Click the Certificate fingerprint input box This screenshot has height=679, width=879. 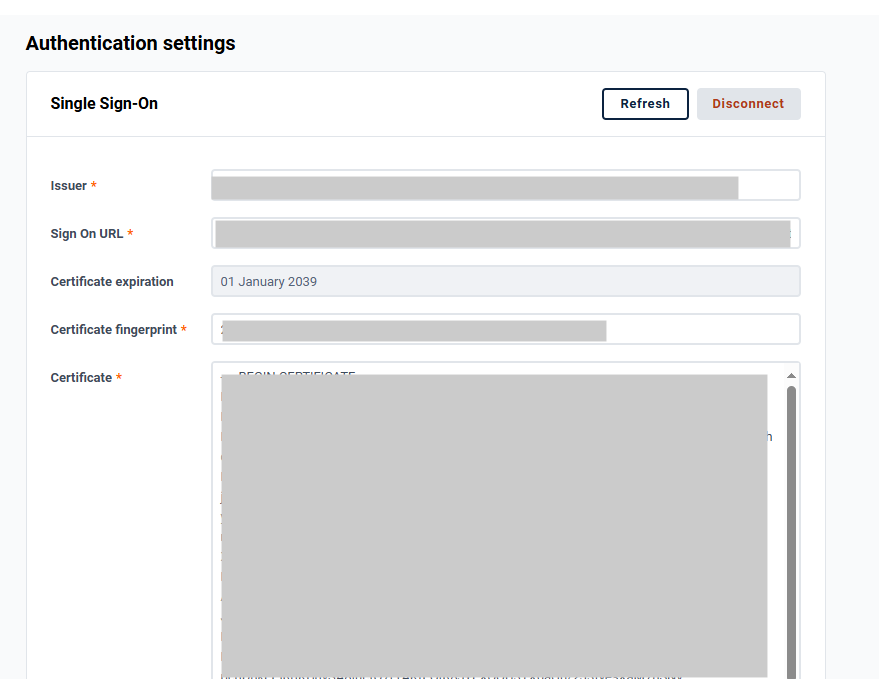[x=505, y=330]
